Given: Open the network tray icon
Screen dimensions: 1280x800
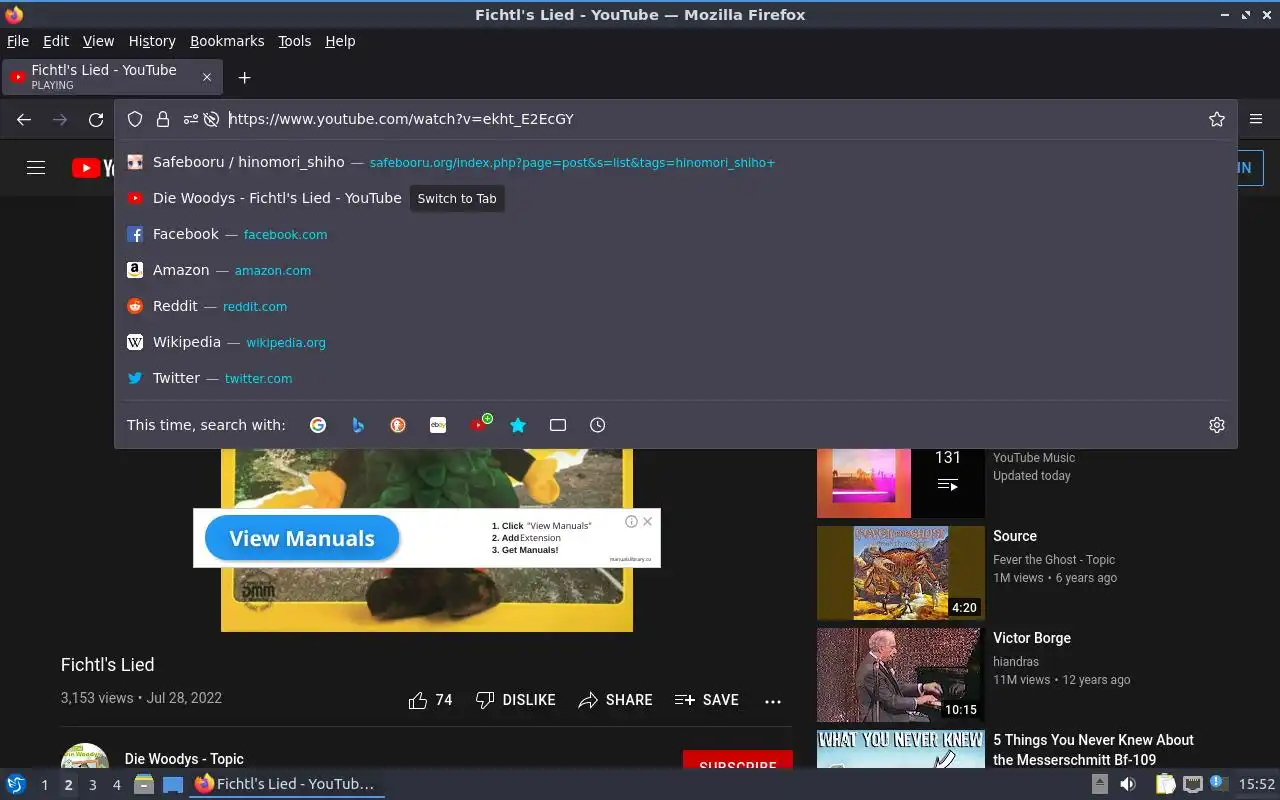Looking at the screenshot, I should pos(1192,784).
